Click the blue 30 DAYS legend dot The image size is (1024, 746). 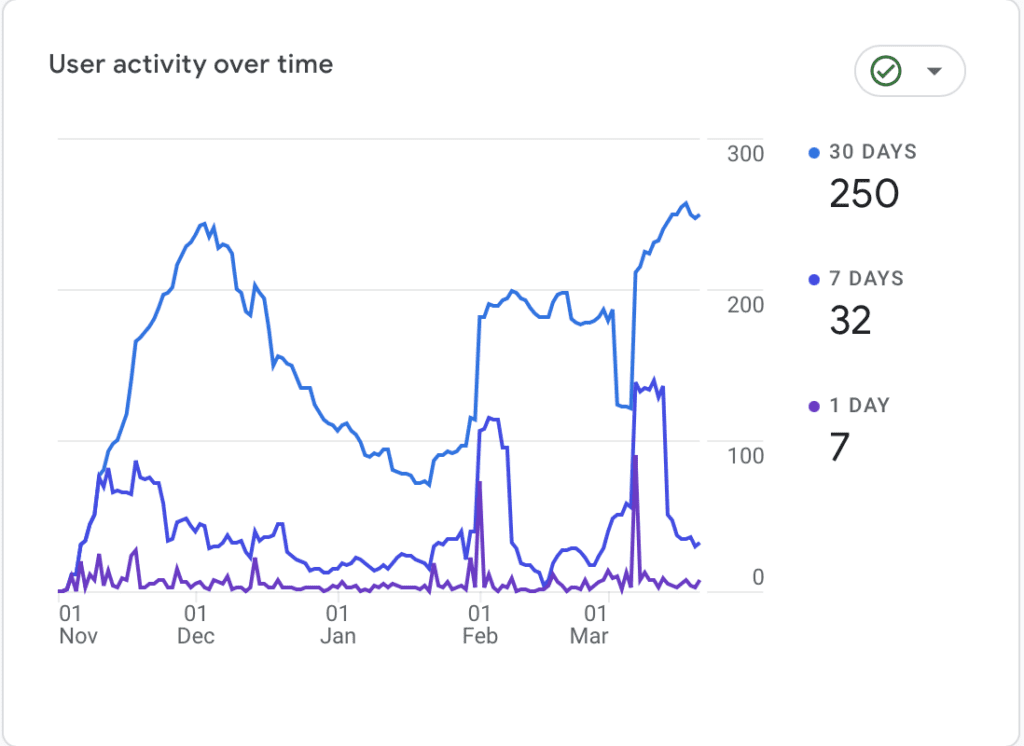[x=812, y=151]
